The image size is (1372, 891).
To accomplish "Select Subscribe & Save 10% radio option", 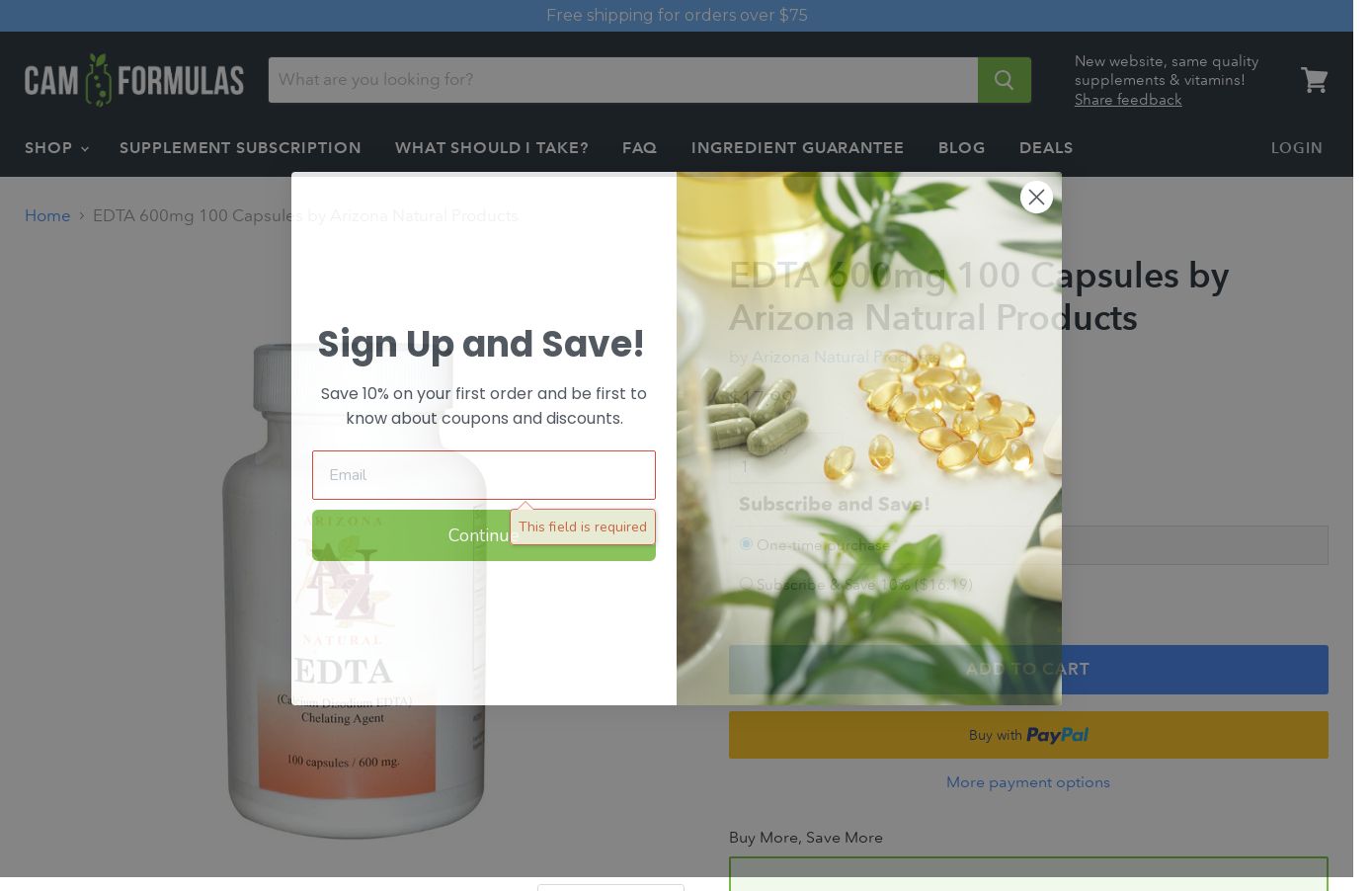I will (x=746, y=584).
